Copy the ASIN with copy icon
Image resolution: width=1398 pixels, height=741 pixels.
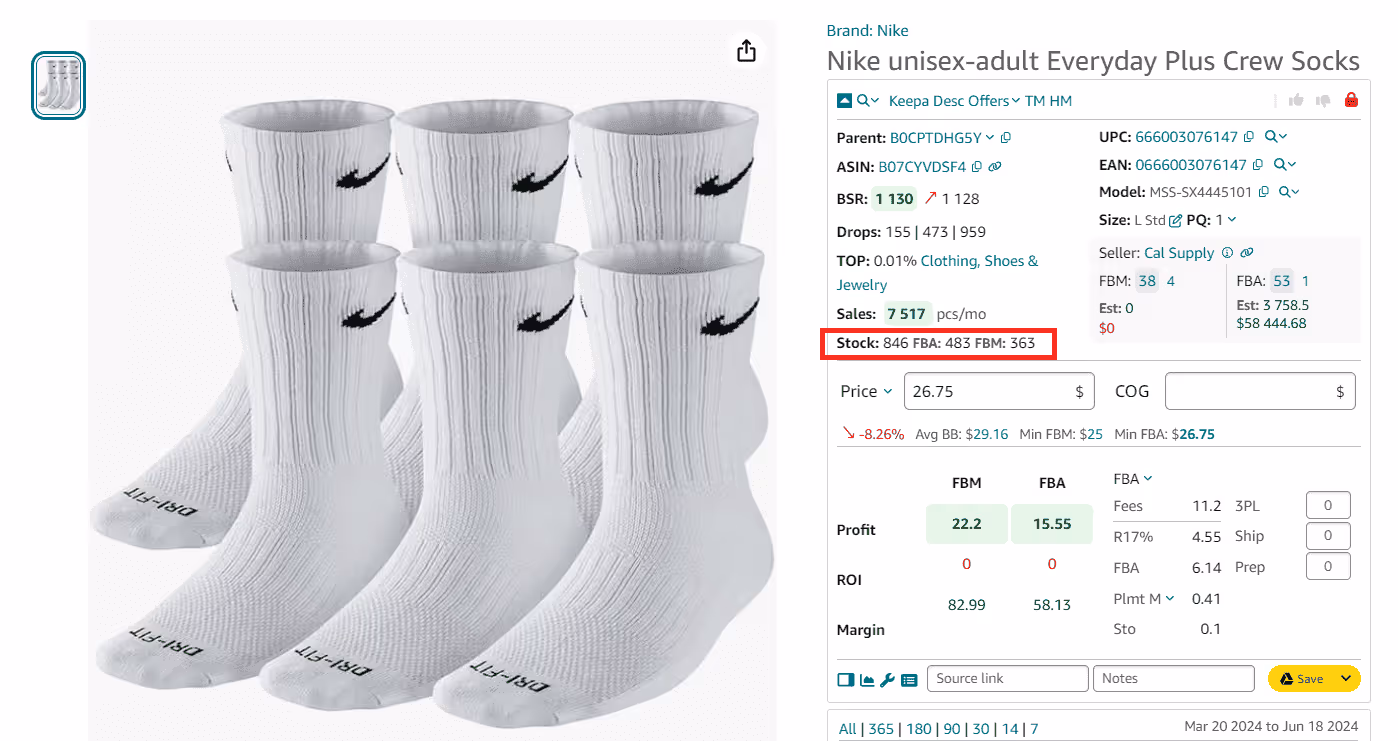977,167
